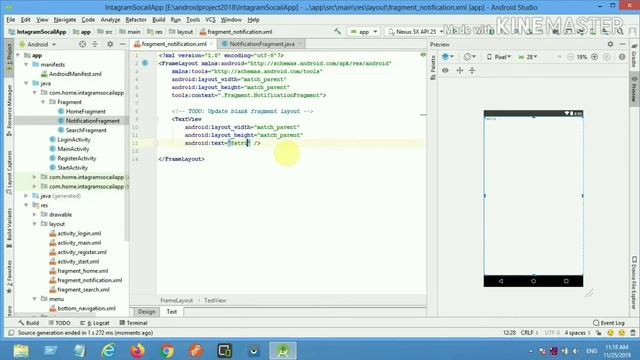The height and width of the screenshot is (360, 640).
Task: Open the Resource Manager side tab
Action: [x=9, y=110]
